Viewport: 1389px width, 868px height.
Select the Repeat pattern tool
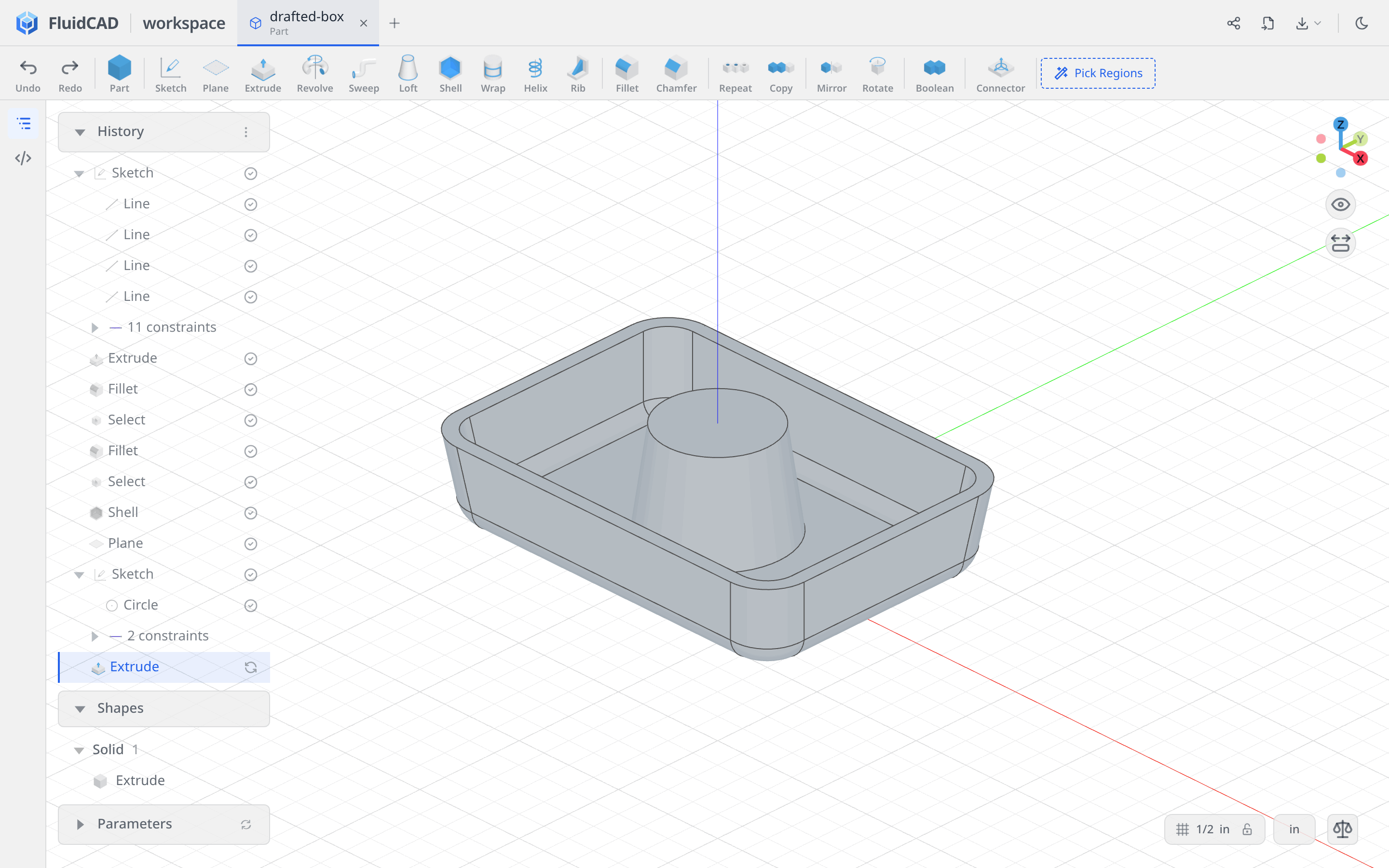coord(735,74)
